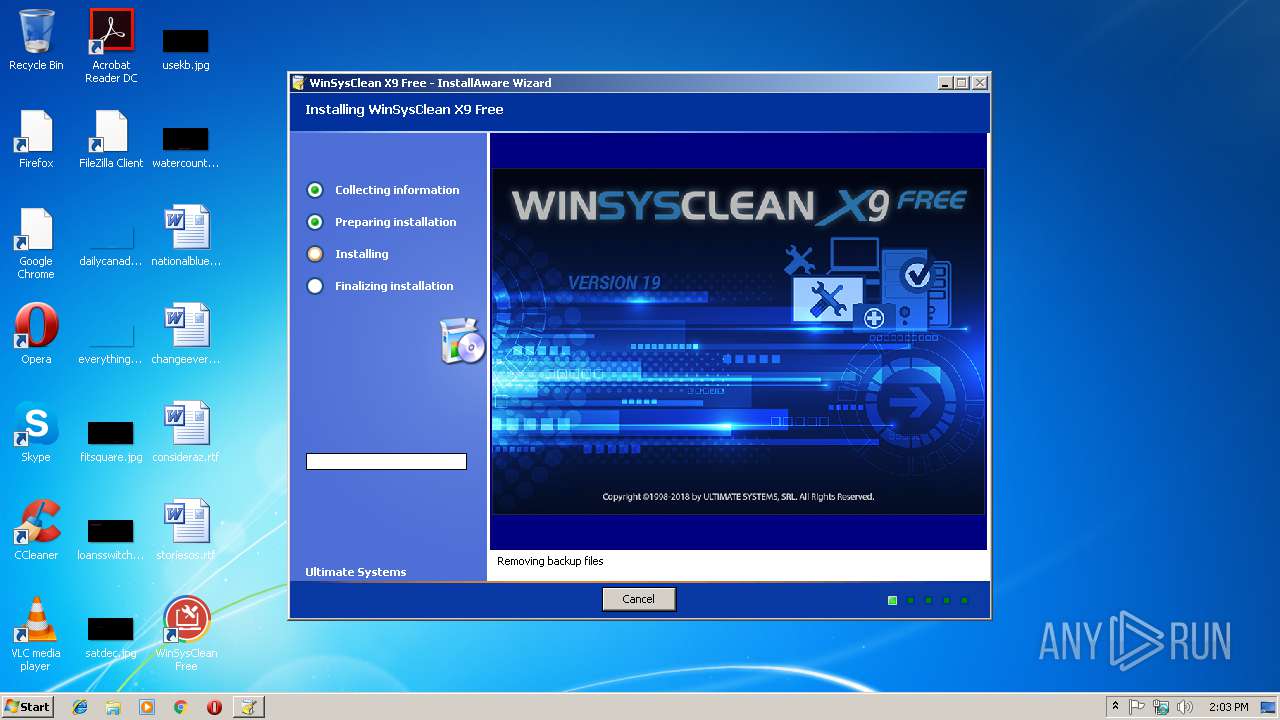
Task: Open the FileZilla Client shortcut
Action: [111, 139]
